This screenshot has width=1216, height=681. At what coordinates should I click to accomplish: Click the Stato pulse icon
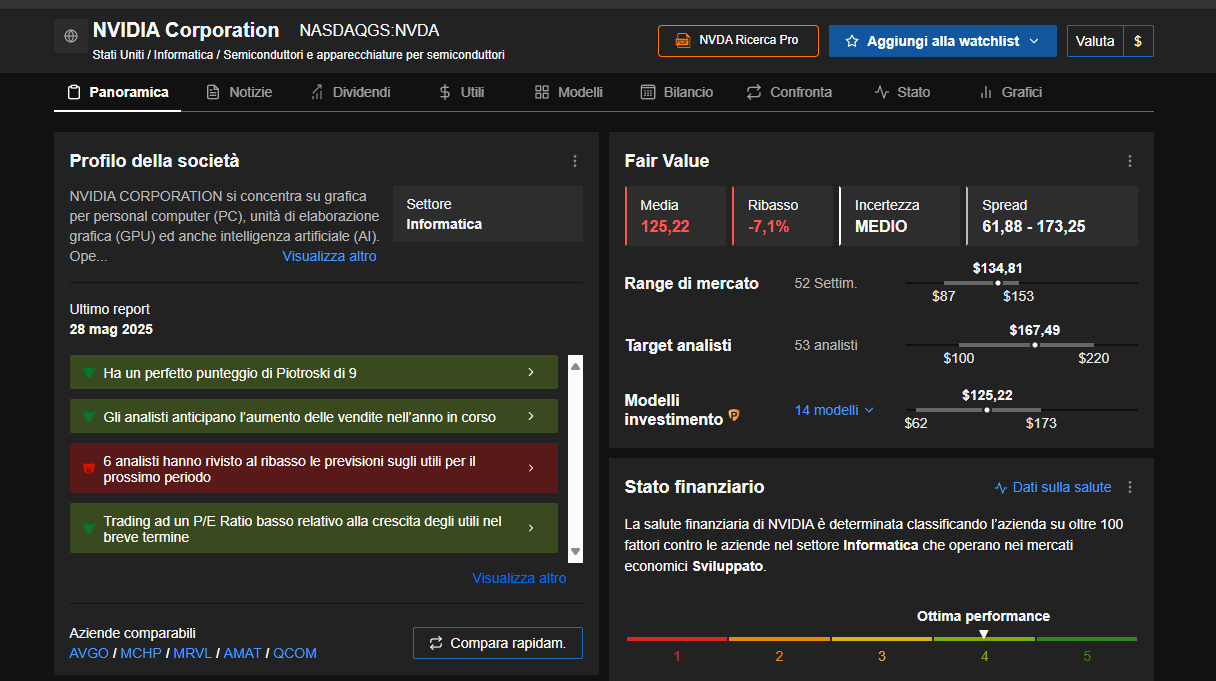point(881,92)
